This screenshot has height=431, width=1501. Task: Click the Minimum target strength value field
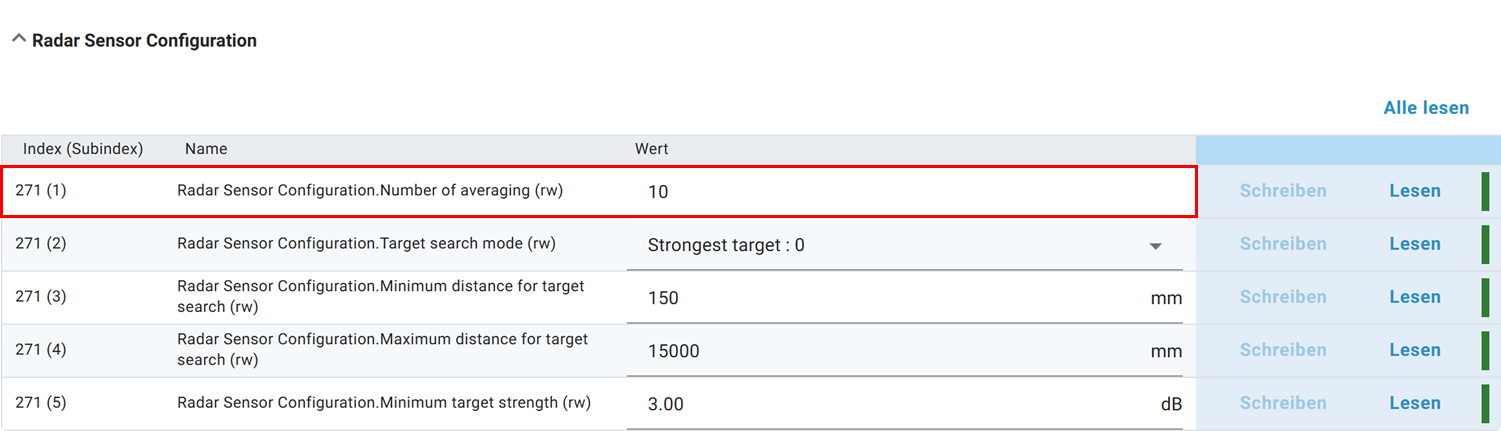[x=890, y=404]
